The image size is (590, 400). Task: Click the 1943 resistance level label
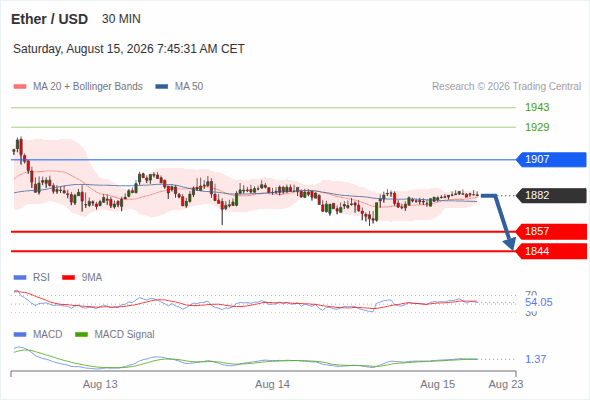[x=537, y=108]
